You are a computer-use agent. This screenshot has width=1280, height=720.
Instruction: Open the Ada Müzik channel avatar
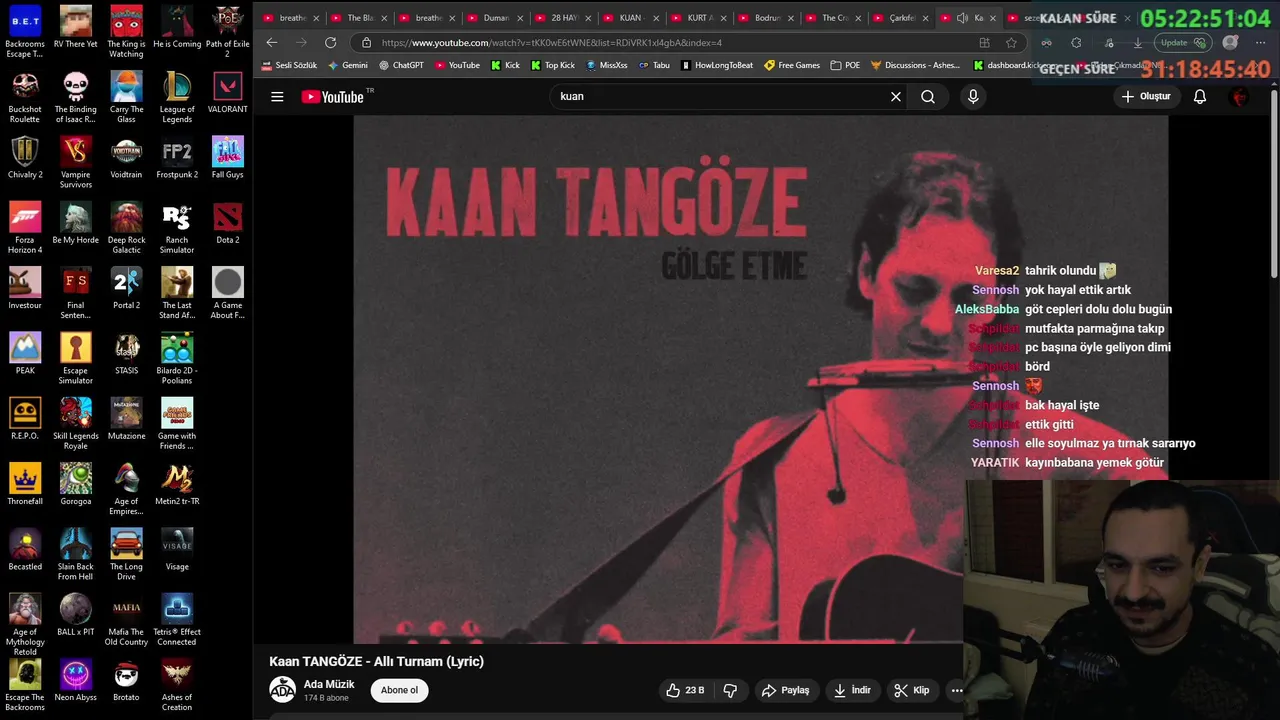(283, 690)
